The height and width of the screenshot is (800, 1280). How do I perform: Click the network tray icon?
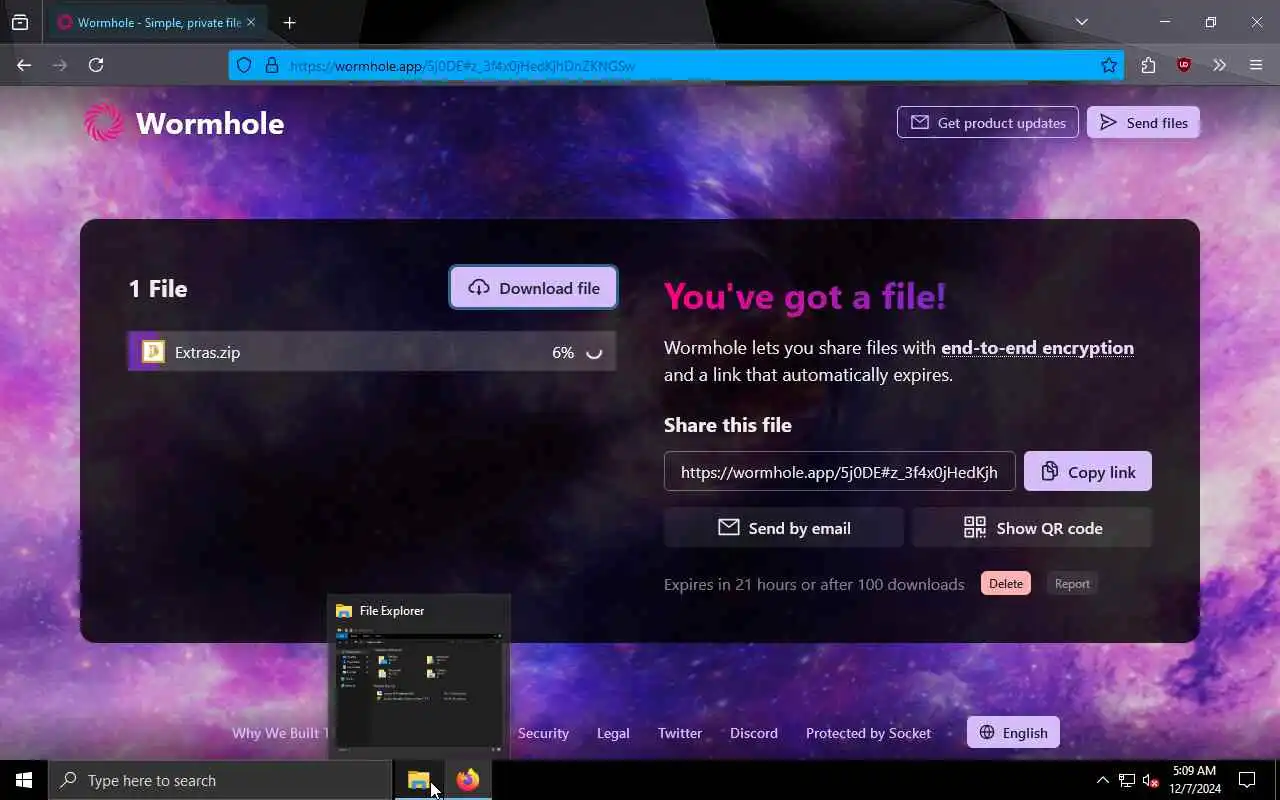[1127, 780]
